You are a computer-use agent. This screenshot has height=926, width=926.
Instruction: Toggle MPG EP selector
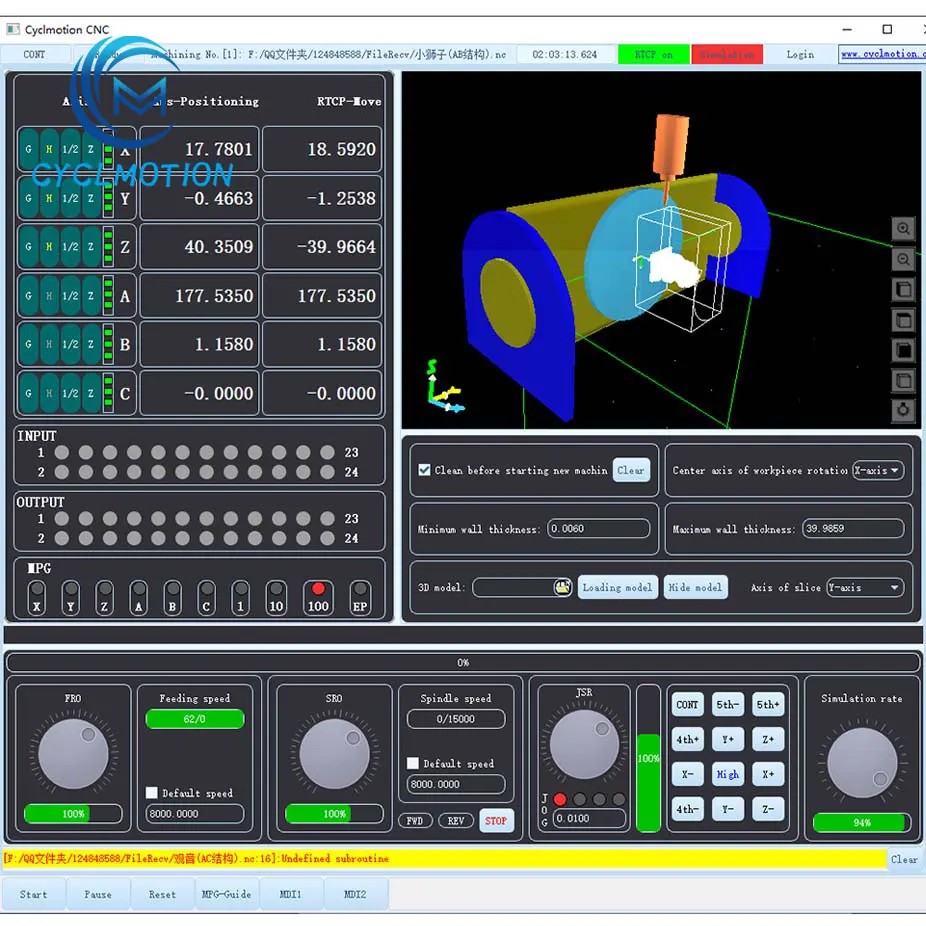(360, 598)
